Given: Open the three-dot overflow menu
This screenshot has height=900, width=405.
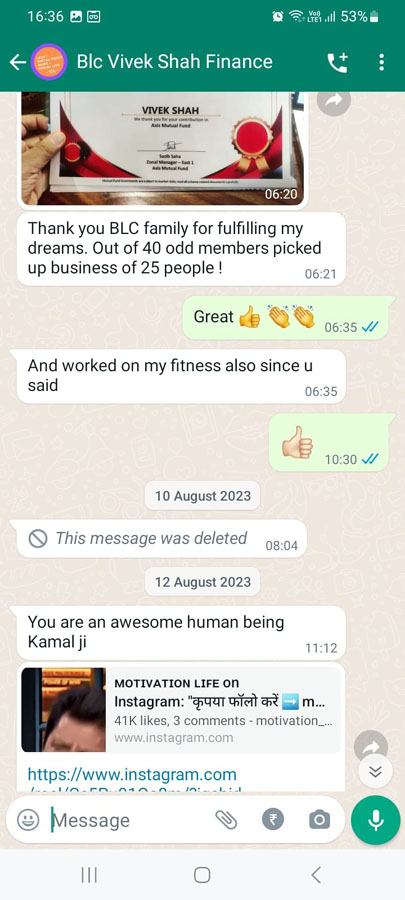Looking at the screenshot, I should coord(381,62).
